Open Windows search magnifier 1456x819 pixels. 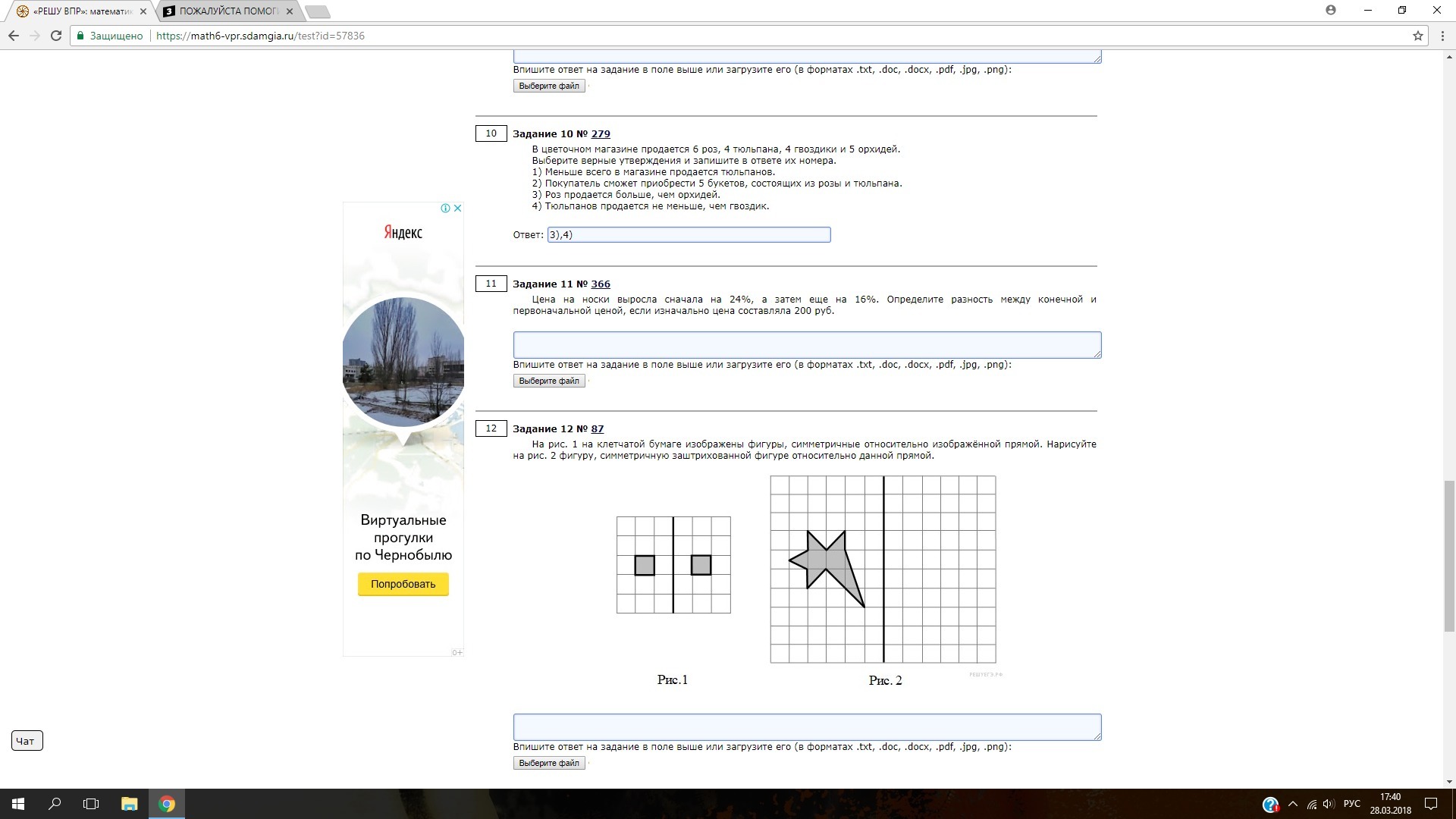coord(55,804)
